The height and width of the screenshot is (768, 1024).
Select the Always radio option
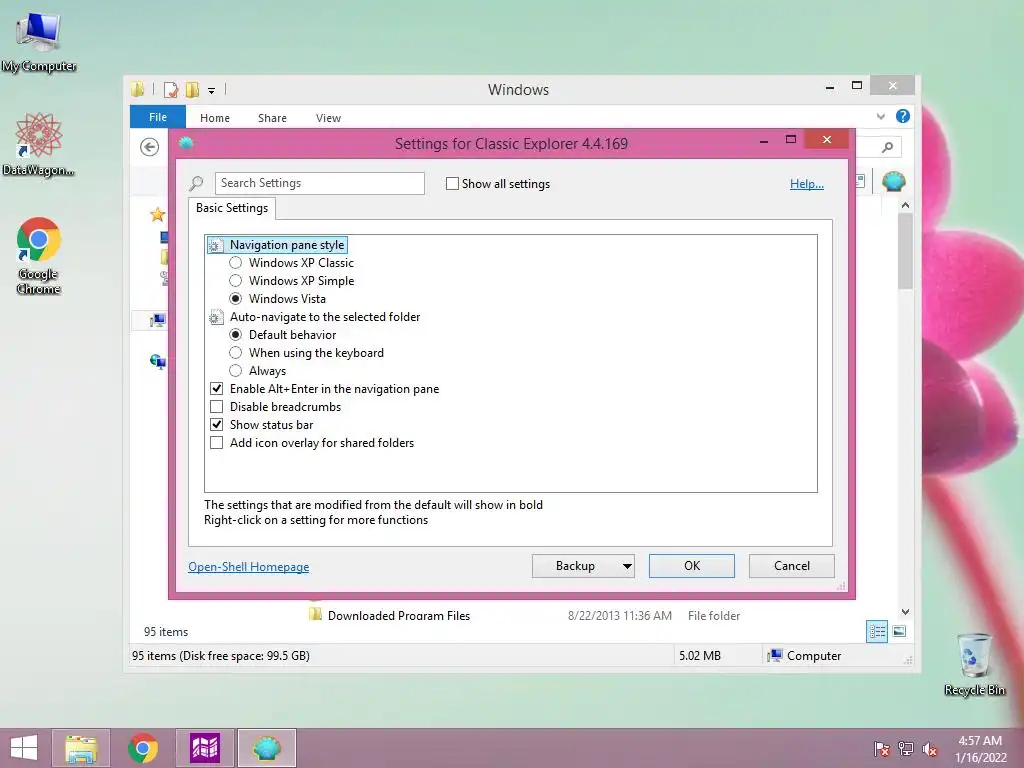pos(236,371)
